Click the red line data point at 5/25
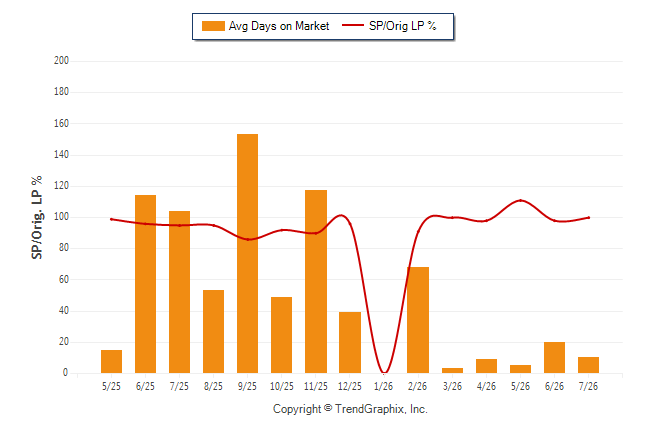 coord(111,219)
